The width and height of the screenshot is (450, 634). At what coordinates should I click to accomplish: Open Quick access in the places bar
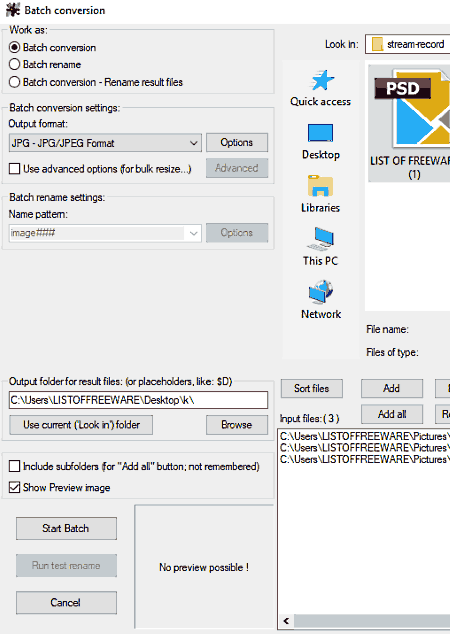[x=321, y=88]
